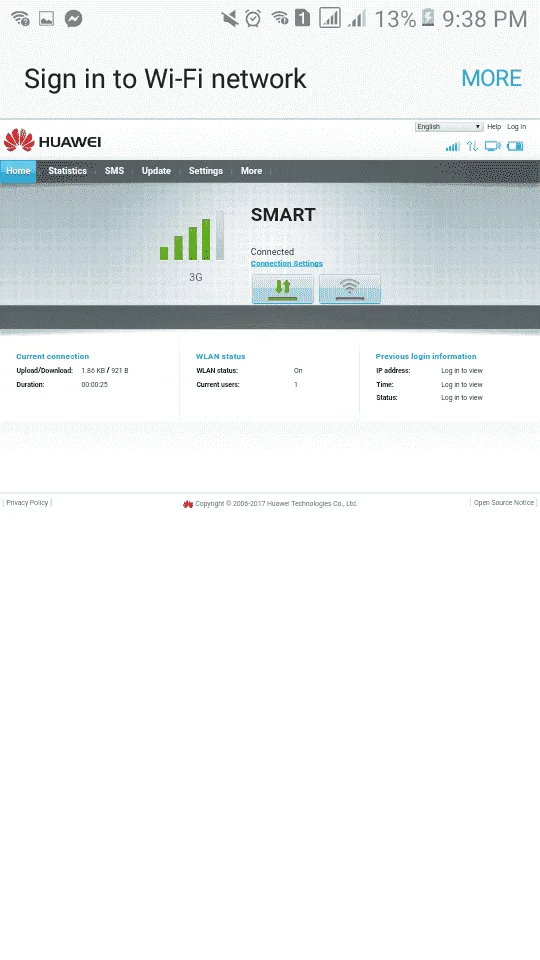
Task: Toggle the mobile data connection button
Action: pyautogui.click(x=283, y=288)
